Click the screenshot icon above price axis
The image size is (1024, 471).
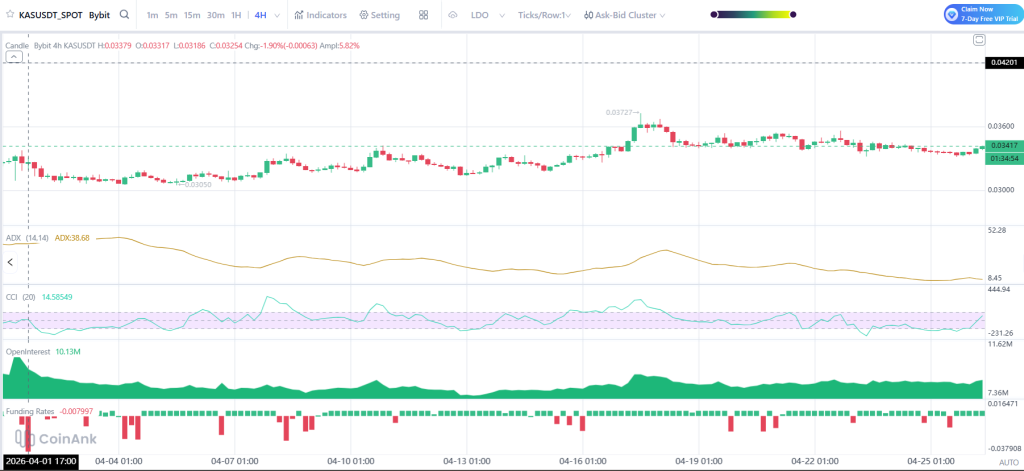click(x=980, y=39)
